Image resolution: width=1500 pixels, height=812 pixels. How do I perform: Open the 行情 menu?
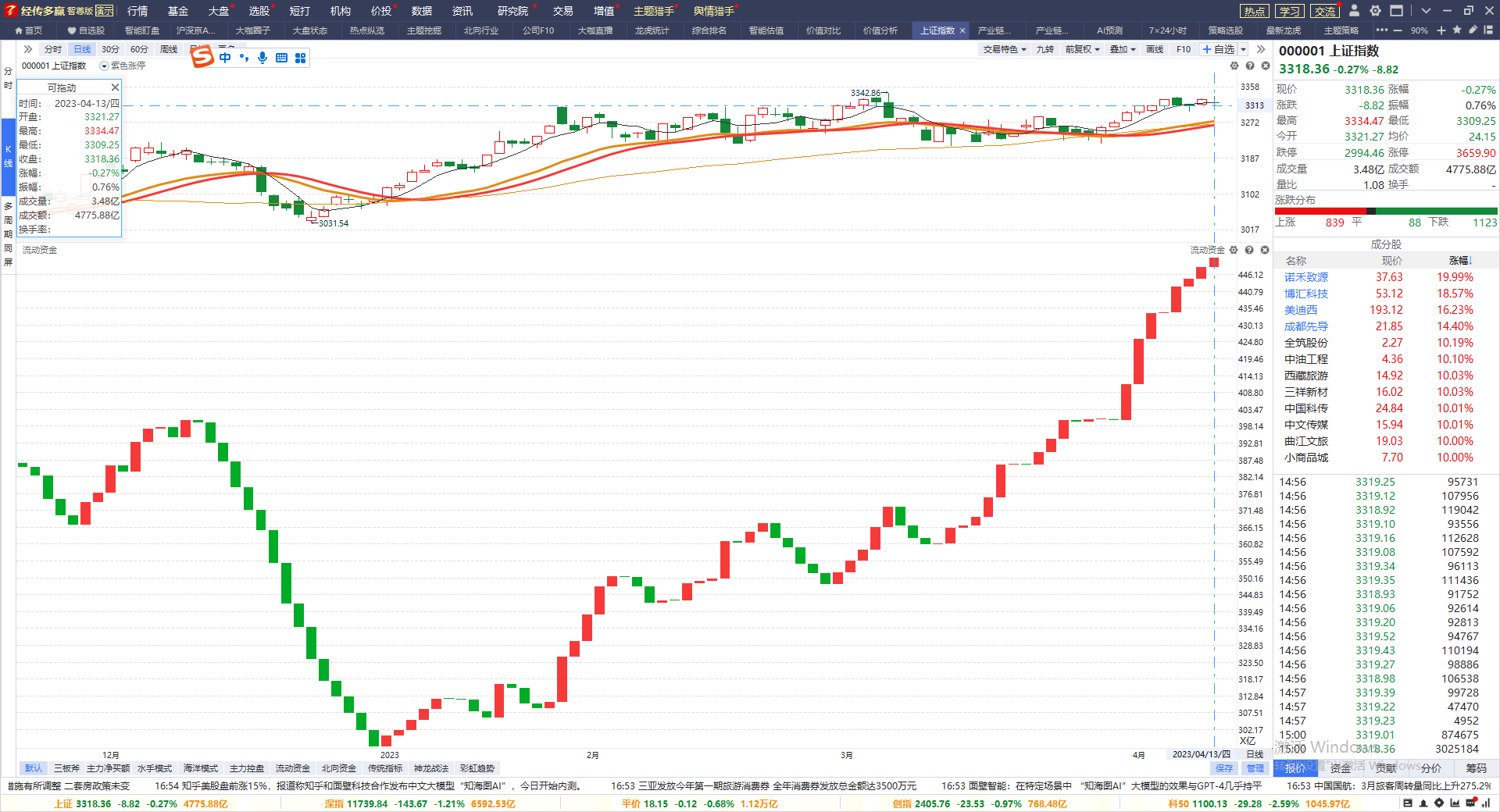137,11
